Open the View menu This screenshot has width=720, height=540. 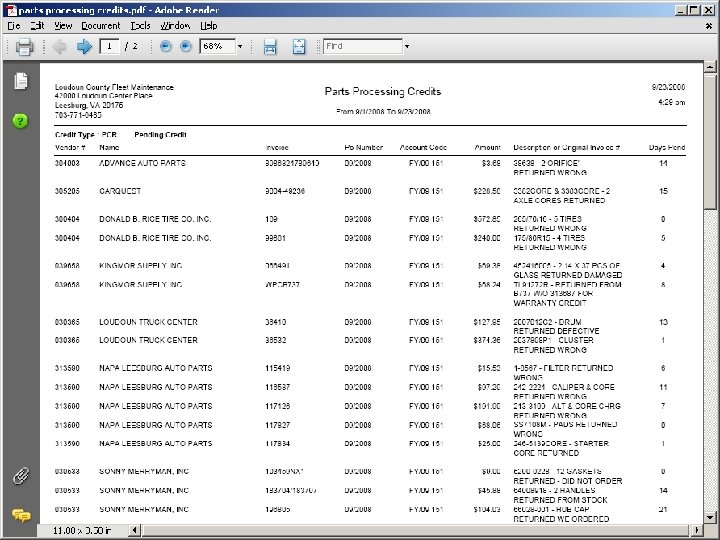[63, 26]
